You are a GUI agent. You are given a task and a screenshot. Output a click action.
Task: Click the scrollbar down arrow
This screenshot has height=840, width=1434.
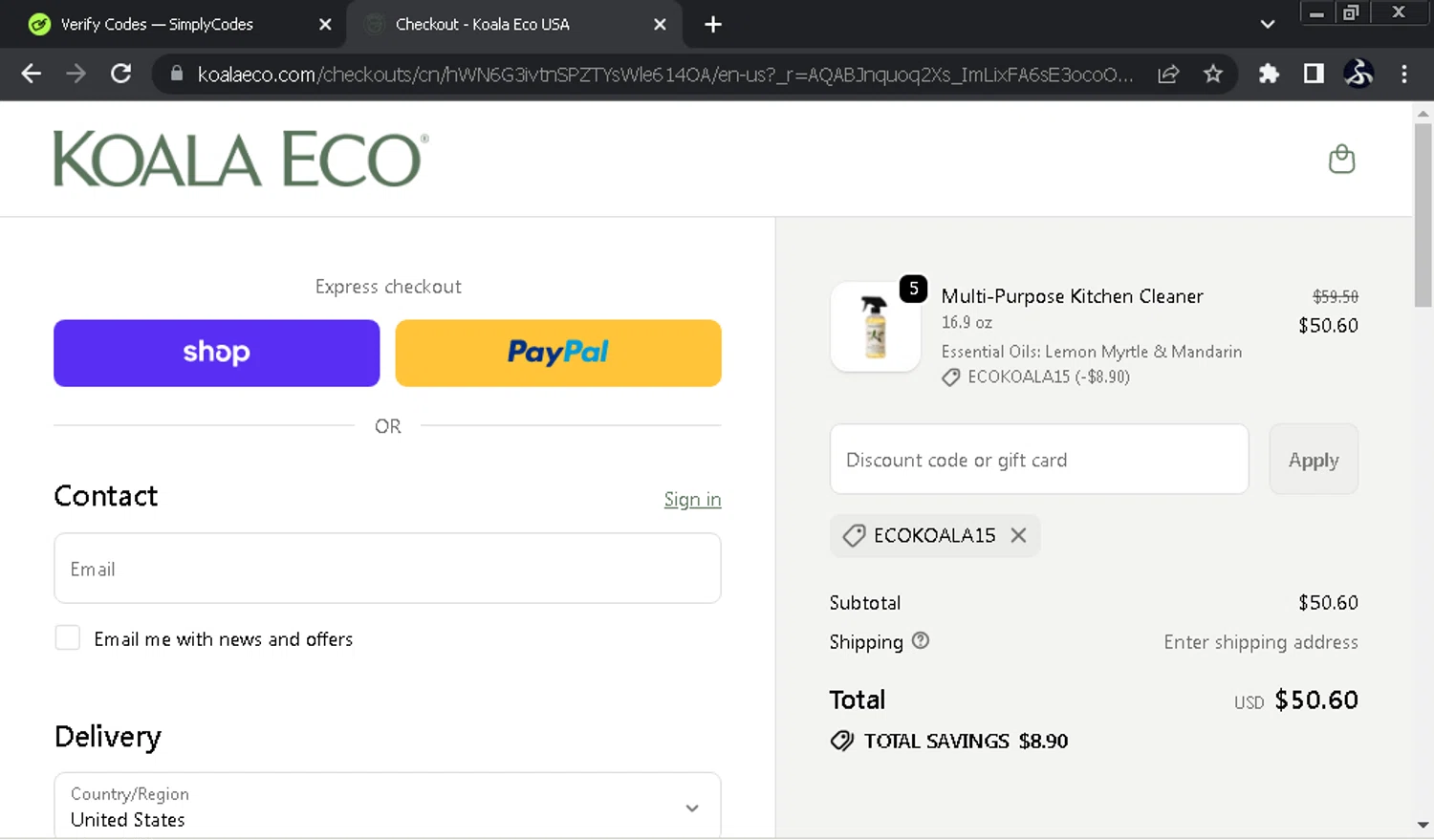coord(1423,825)
